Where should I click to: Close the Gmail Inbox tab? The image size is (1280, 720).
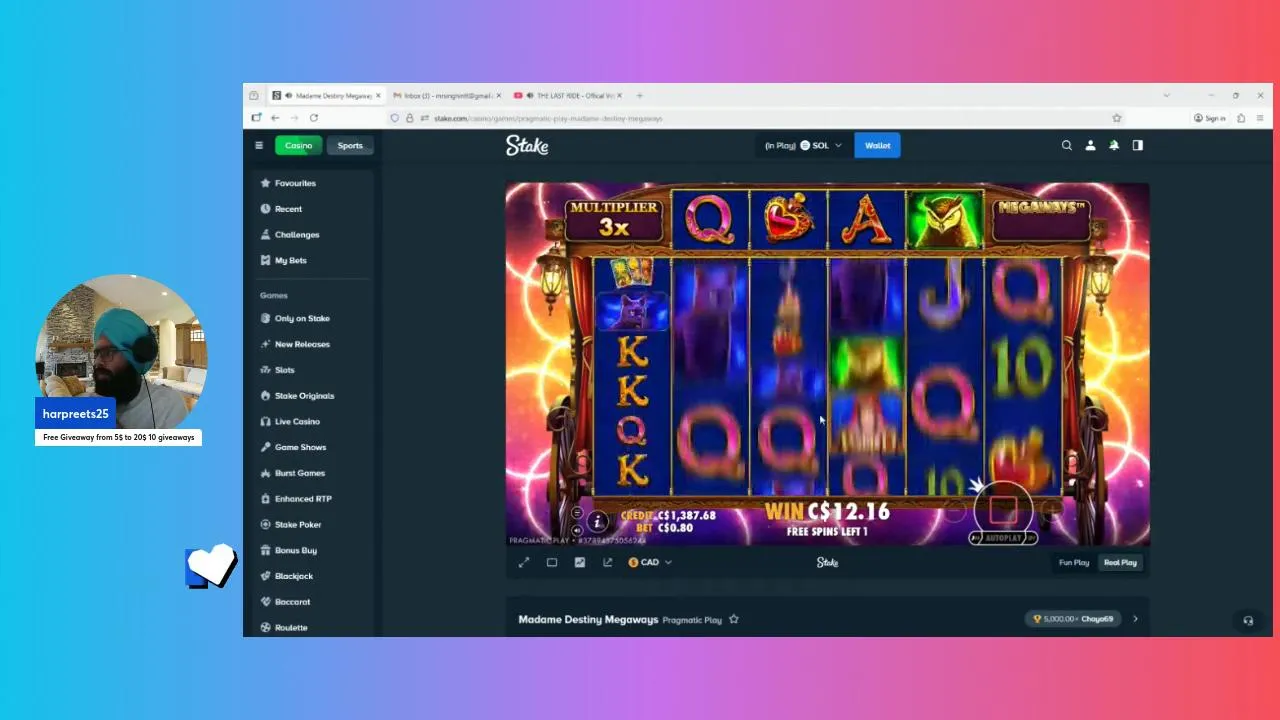[x=498, y=95]
